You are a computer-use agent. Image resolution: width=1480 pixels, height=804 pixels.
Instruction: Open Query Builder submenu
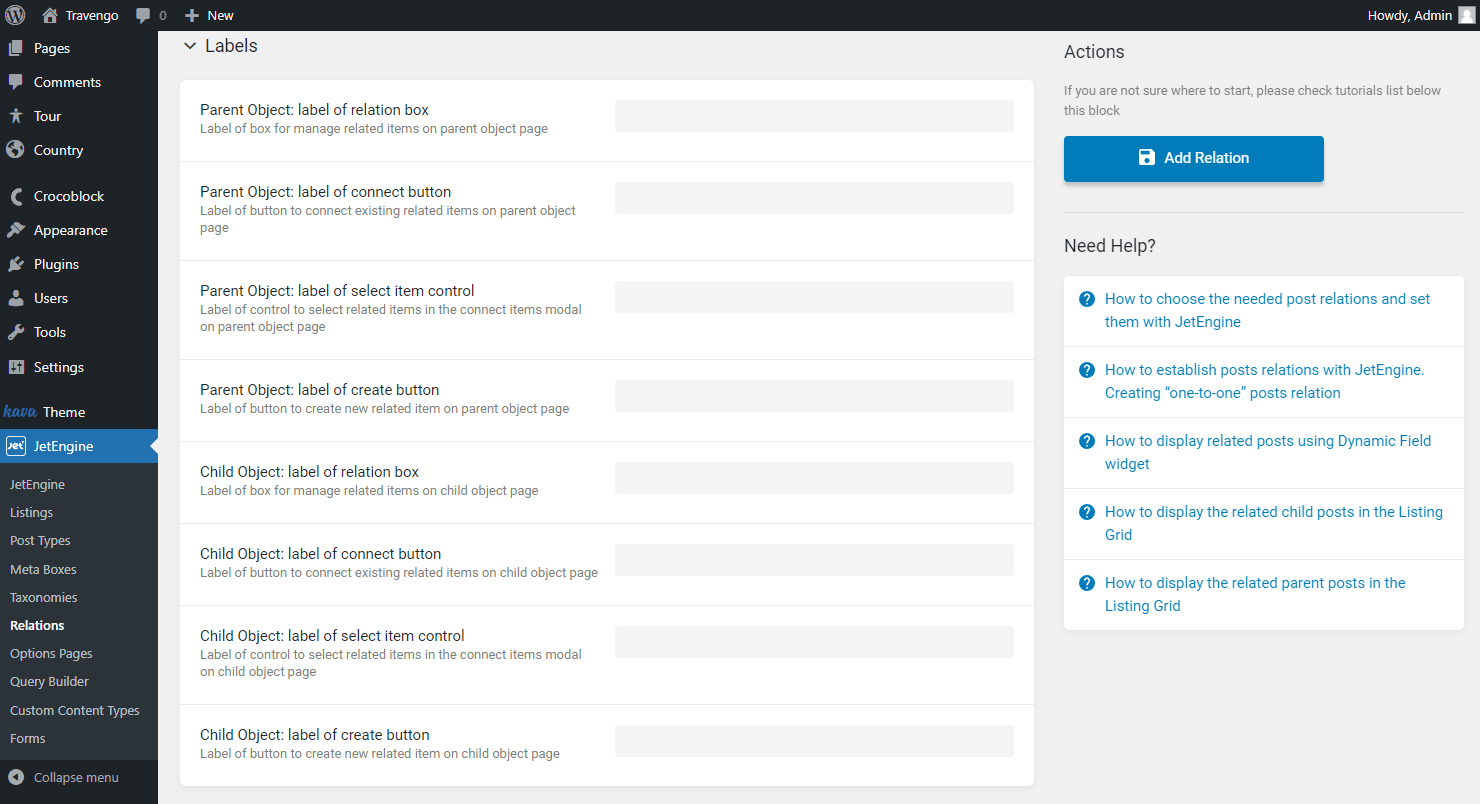(x=49, y=681)
